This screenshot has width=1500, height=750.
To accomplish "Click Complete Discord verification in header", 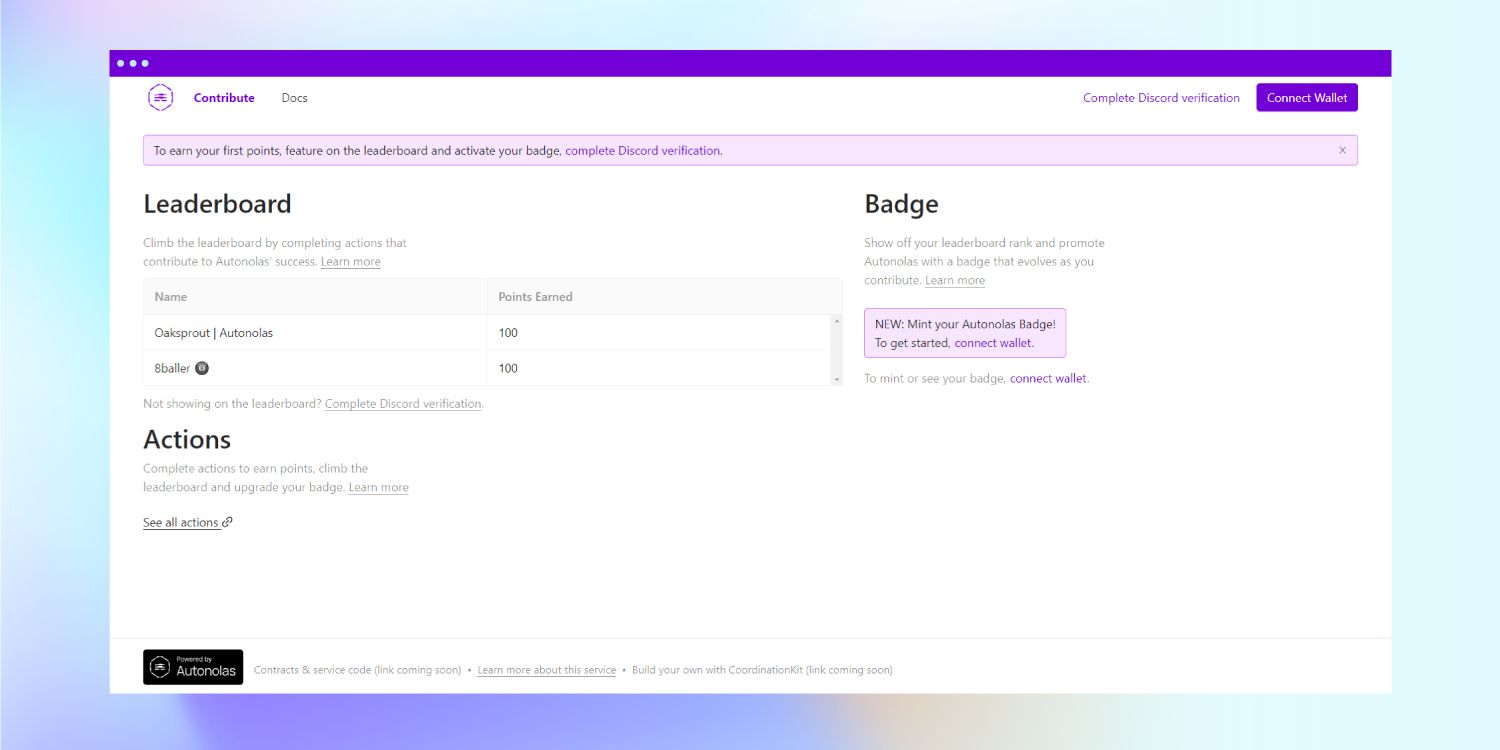I will click(1161, 98).
